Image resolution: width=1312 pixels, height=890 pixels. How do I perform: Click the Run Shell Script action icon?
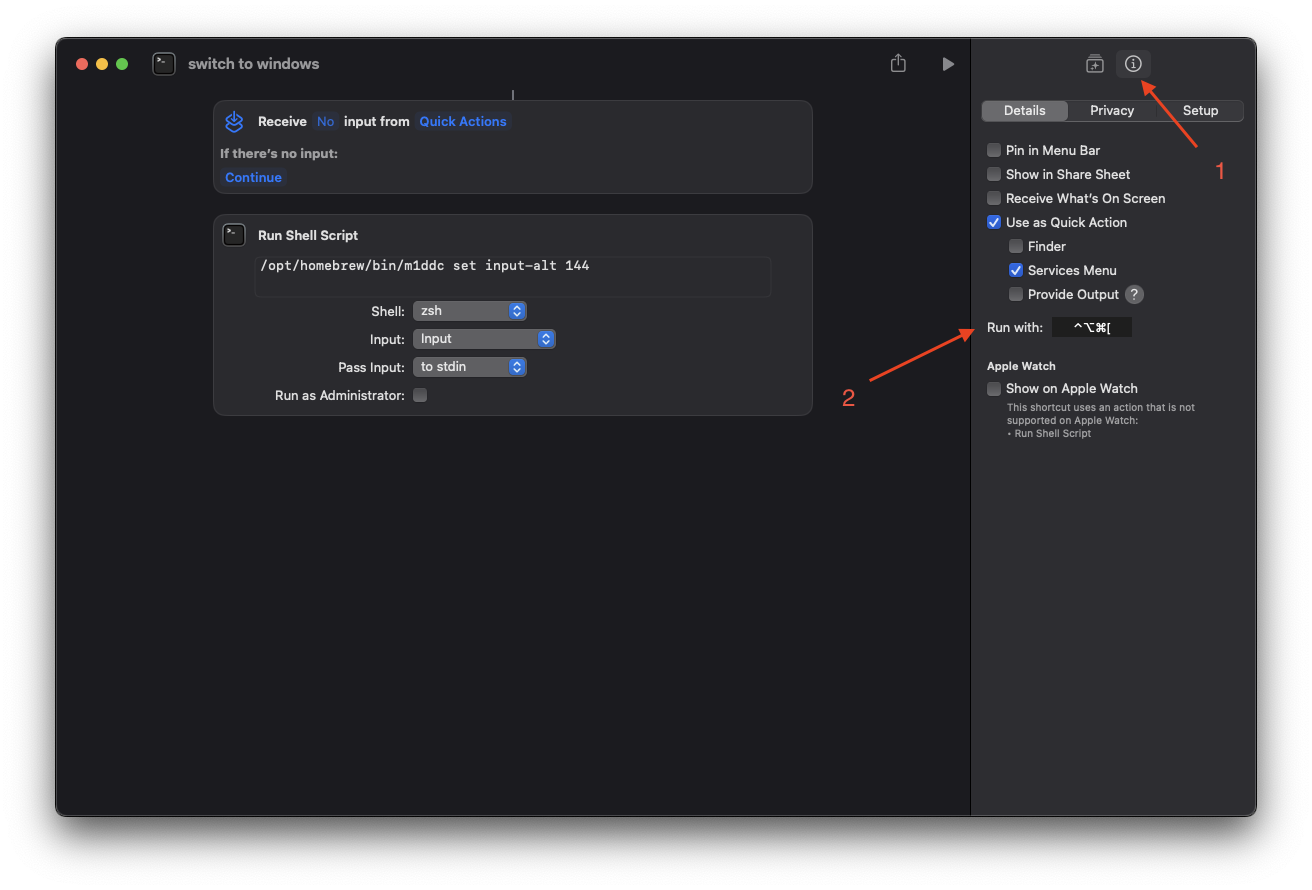[234, 235]
